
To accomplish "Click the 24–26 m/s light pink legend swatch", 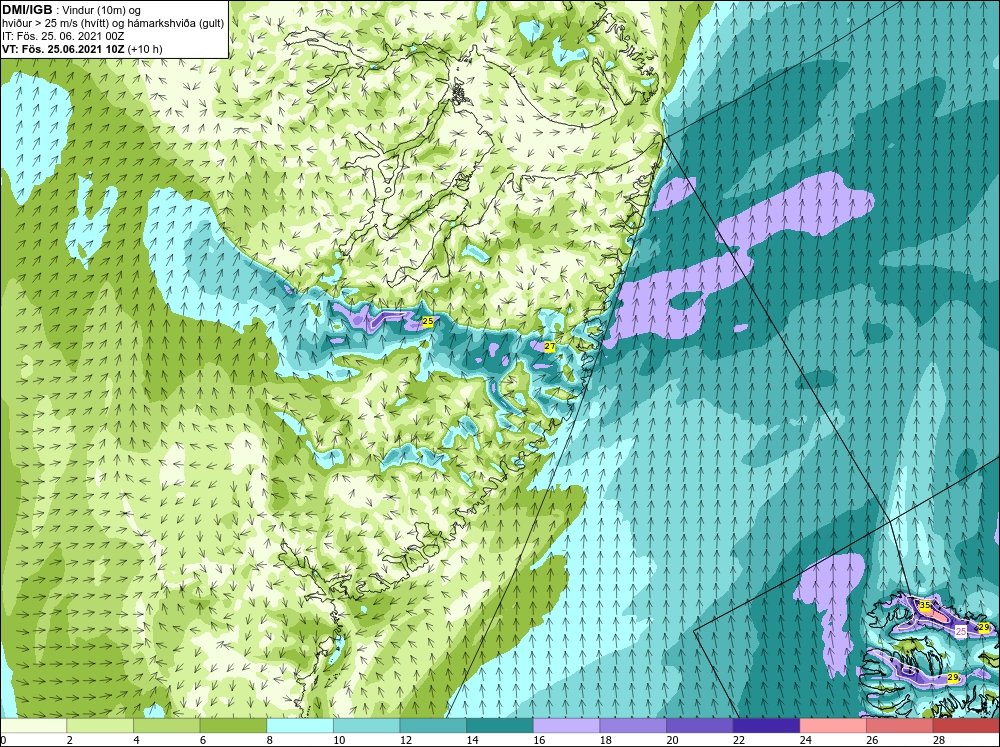I will click(x=833, y=726).
